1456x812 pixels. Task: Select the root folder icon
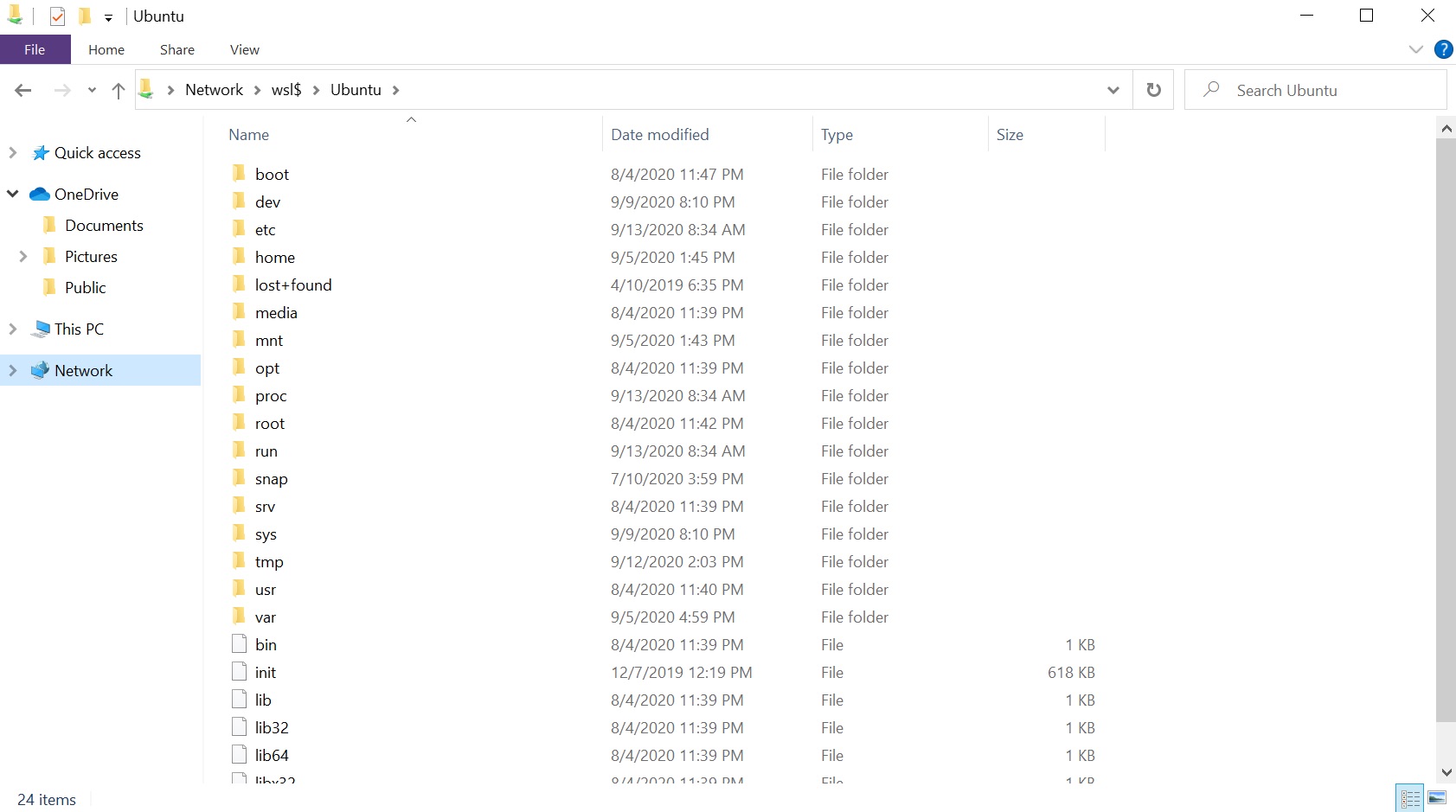(x=239, y=422)
